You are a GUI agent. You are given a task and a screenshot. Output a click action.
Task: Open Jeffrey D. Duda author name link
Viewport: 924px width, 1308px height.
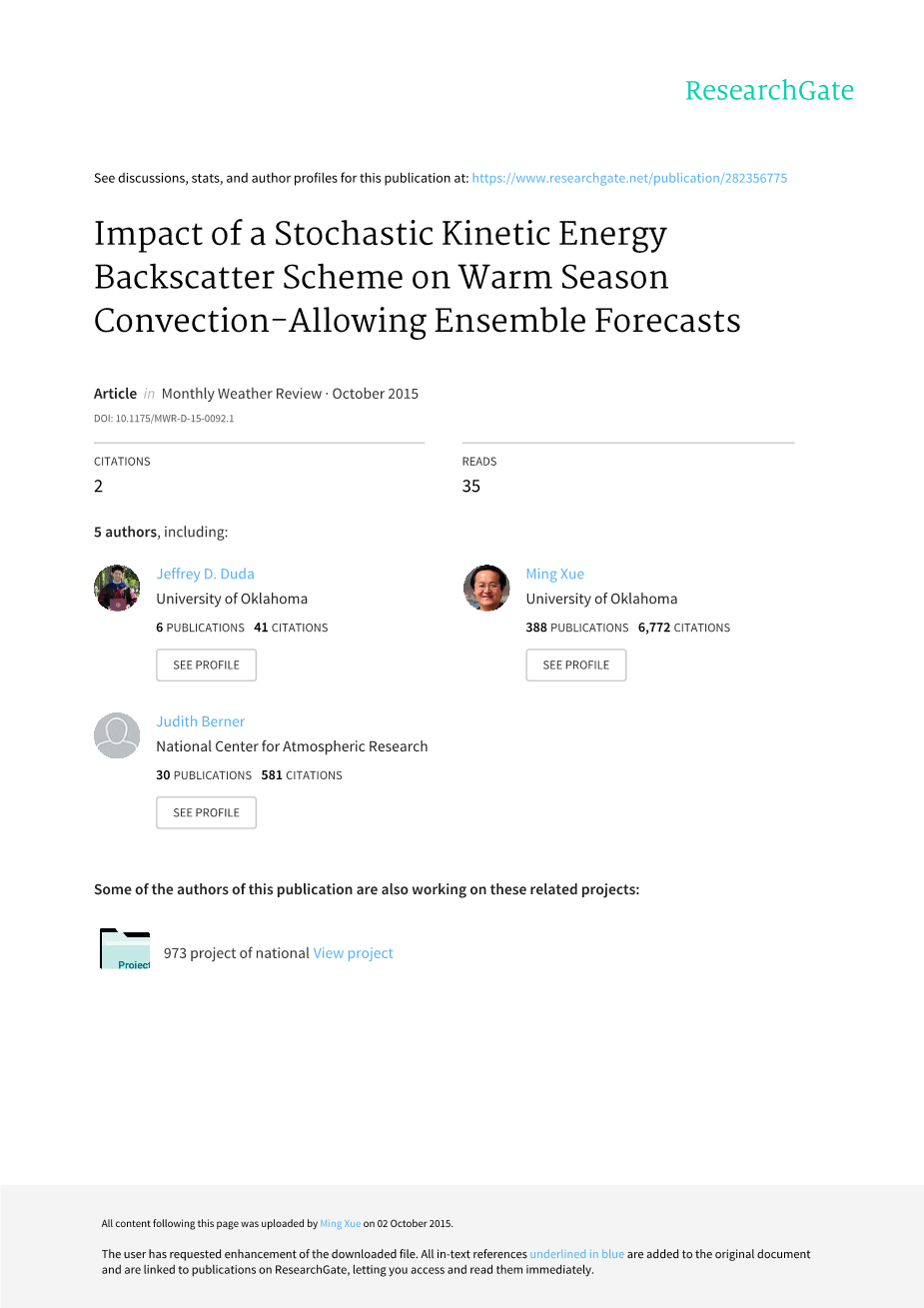[x=205, y=574]
